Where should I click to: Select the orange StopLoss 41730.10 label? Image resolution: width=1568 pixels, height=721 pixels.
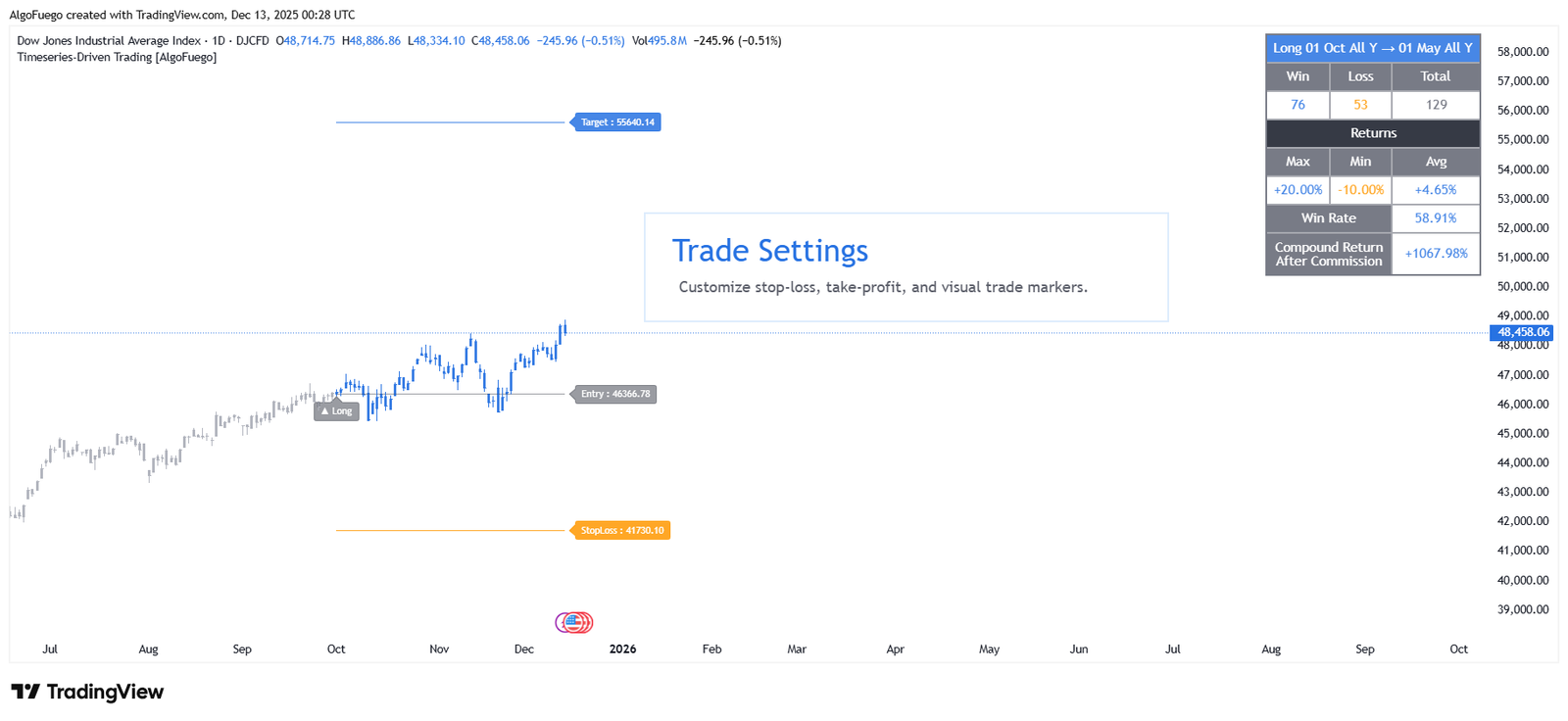tap(621, 531)
